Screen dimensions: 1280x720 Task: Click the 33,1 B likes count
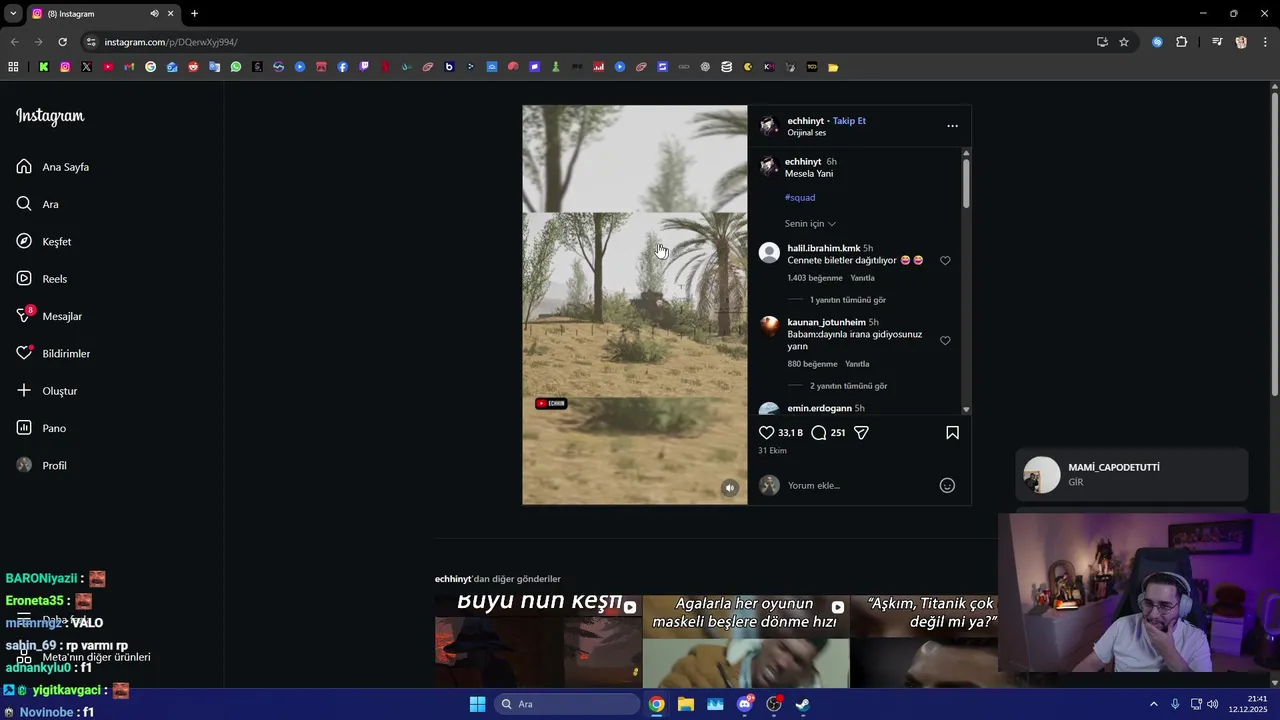[791, 433]
